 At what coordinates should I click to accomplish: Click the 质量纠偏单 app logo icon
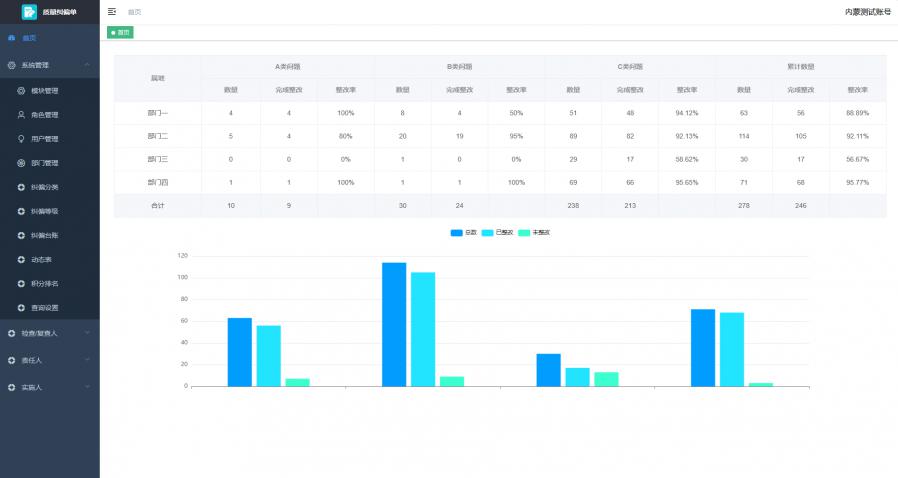29,11
